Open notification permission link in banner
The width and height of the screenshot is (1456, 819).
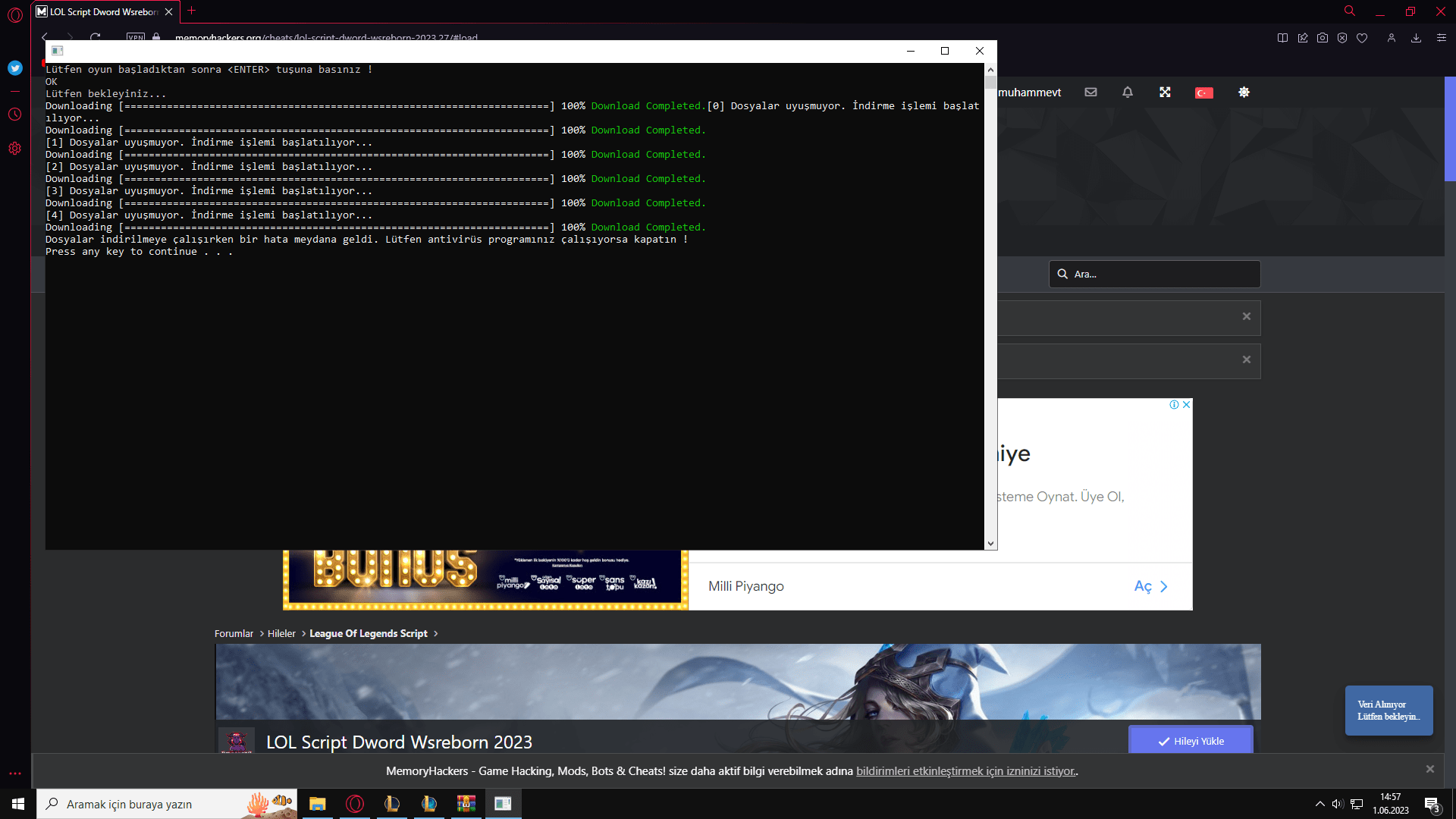[966, 771]
